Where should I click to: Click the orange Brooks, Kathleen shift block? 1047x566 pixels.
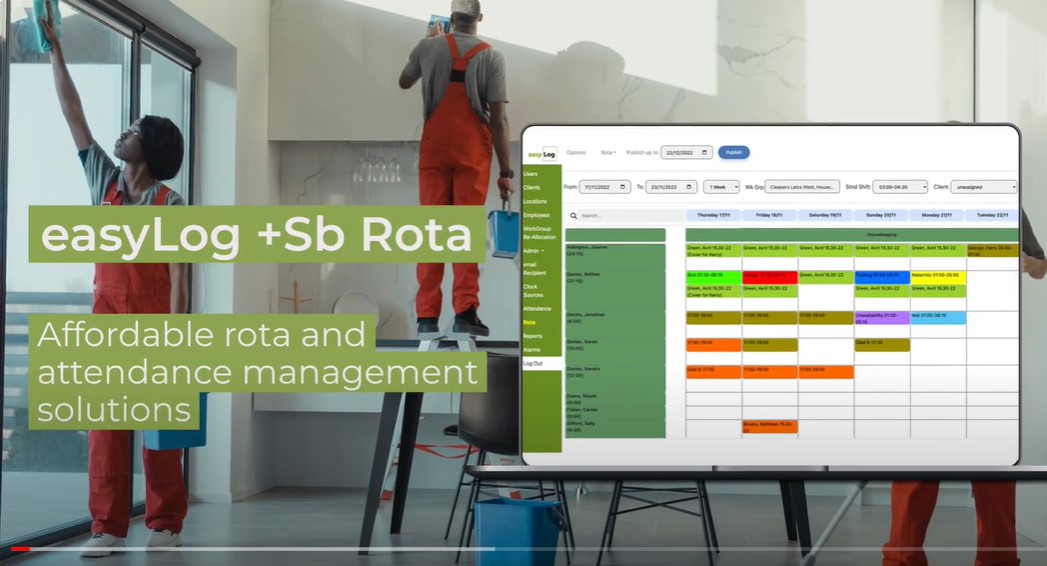[769, 427]
